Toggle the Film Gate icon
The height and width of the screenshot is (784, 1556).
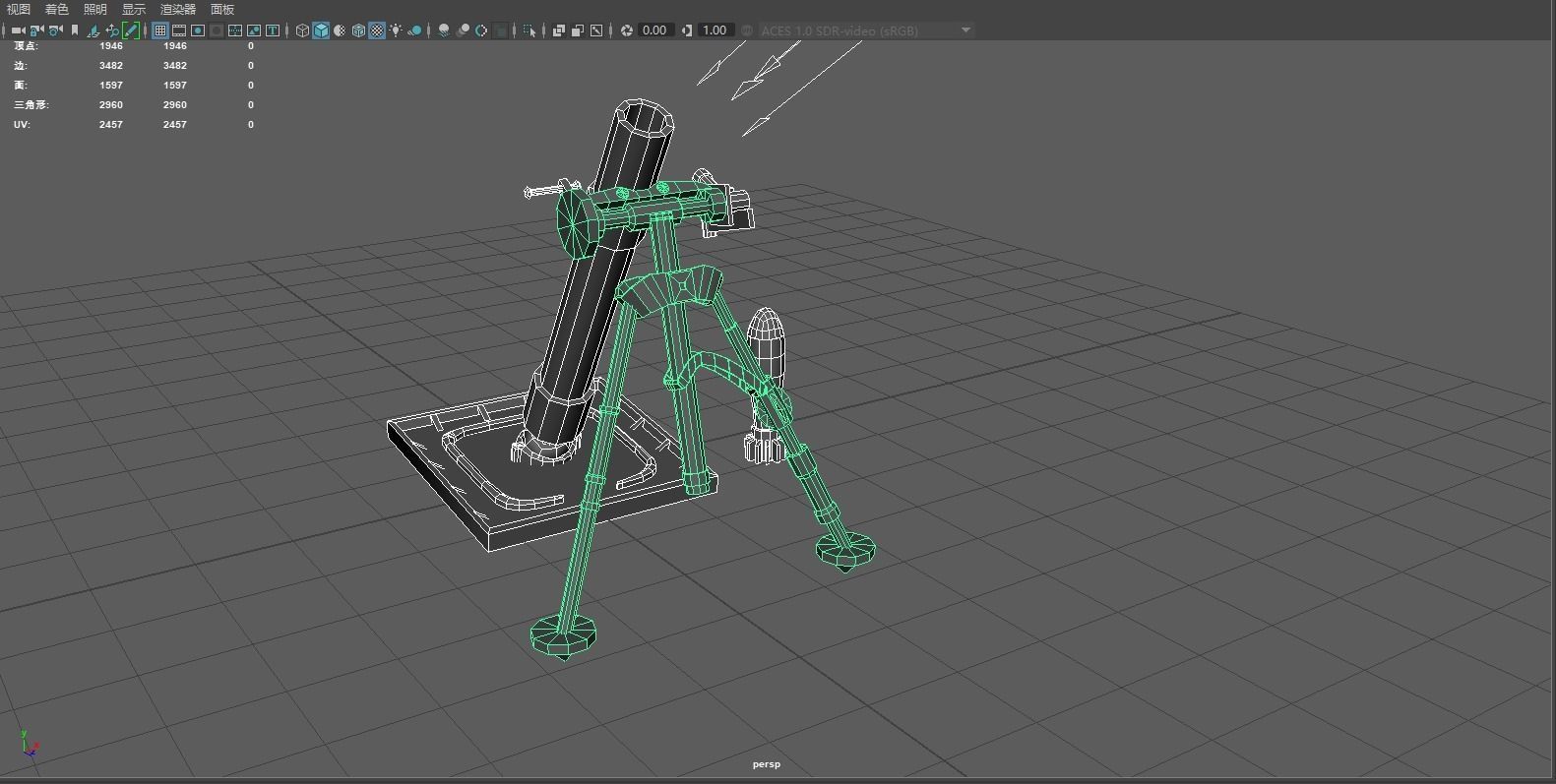pos(179,30)
